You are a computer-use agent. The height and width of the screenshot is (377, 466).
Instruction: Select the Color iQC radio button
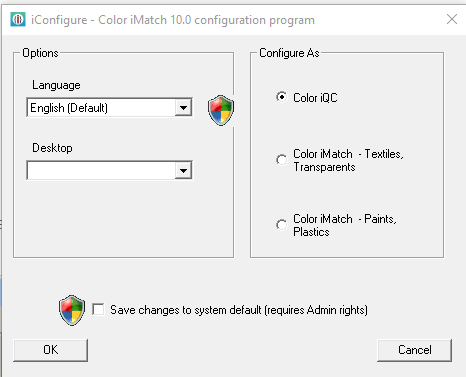coord(282,97)
